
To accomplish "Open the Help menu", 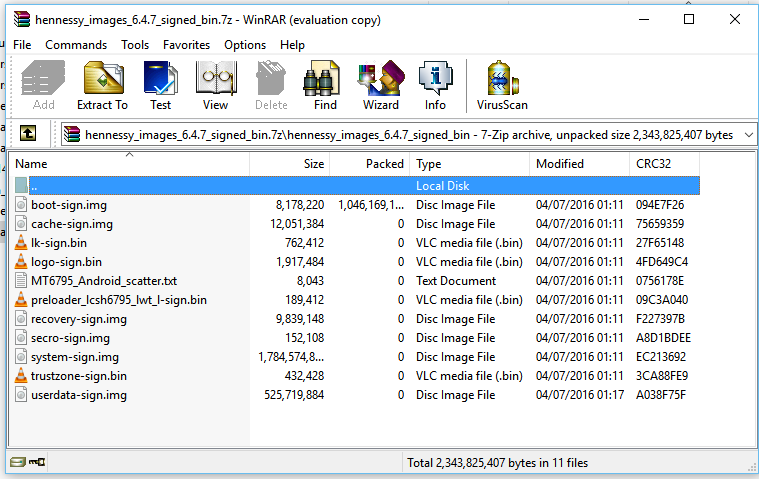I will pyautogui.click(x=292, y=45).
